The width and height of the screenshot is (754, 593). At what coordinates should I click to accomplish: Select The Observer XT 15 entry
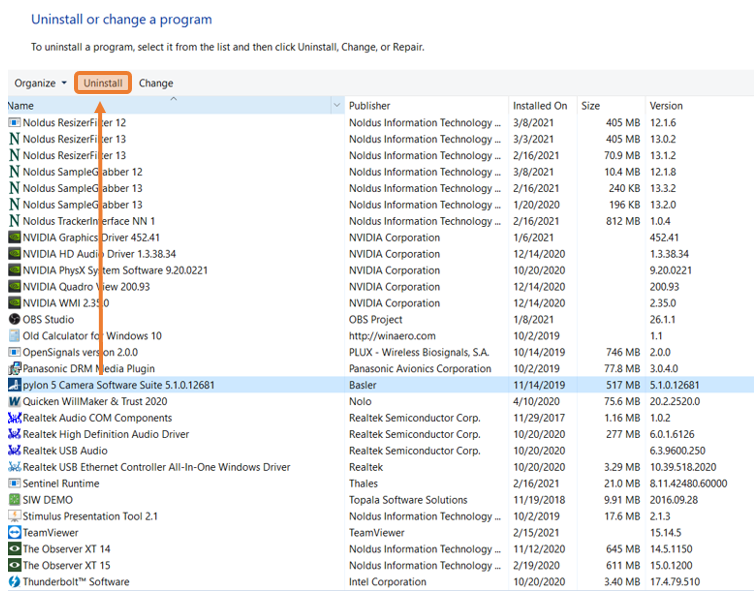pos(66,565)
